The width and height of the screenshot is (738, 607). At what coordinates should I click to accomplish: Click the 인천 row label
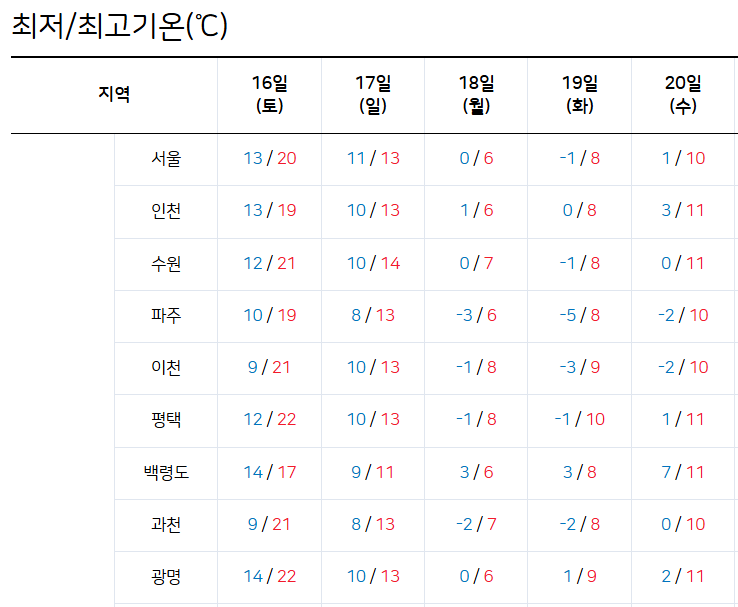(166, 211)
